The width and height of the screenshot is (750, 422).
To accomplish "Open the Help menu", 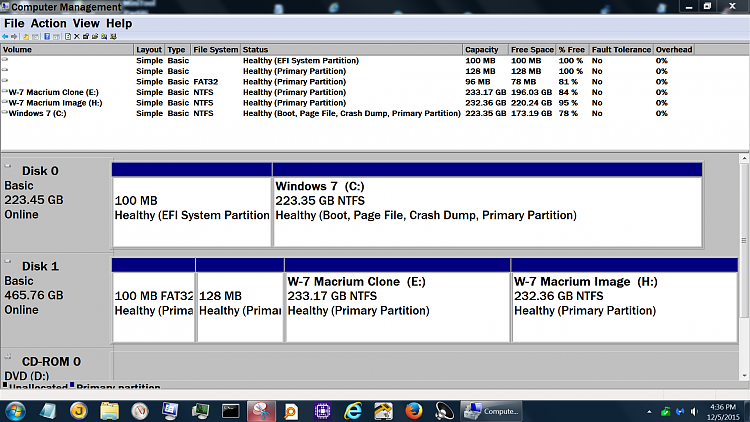I will (119, 23).
